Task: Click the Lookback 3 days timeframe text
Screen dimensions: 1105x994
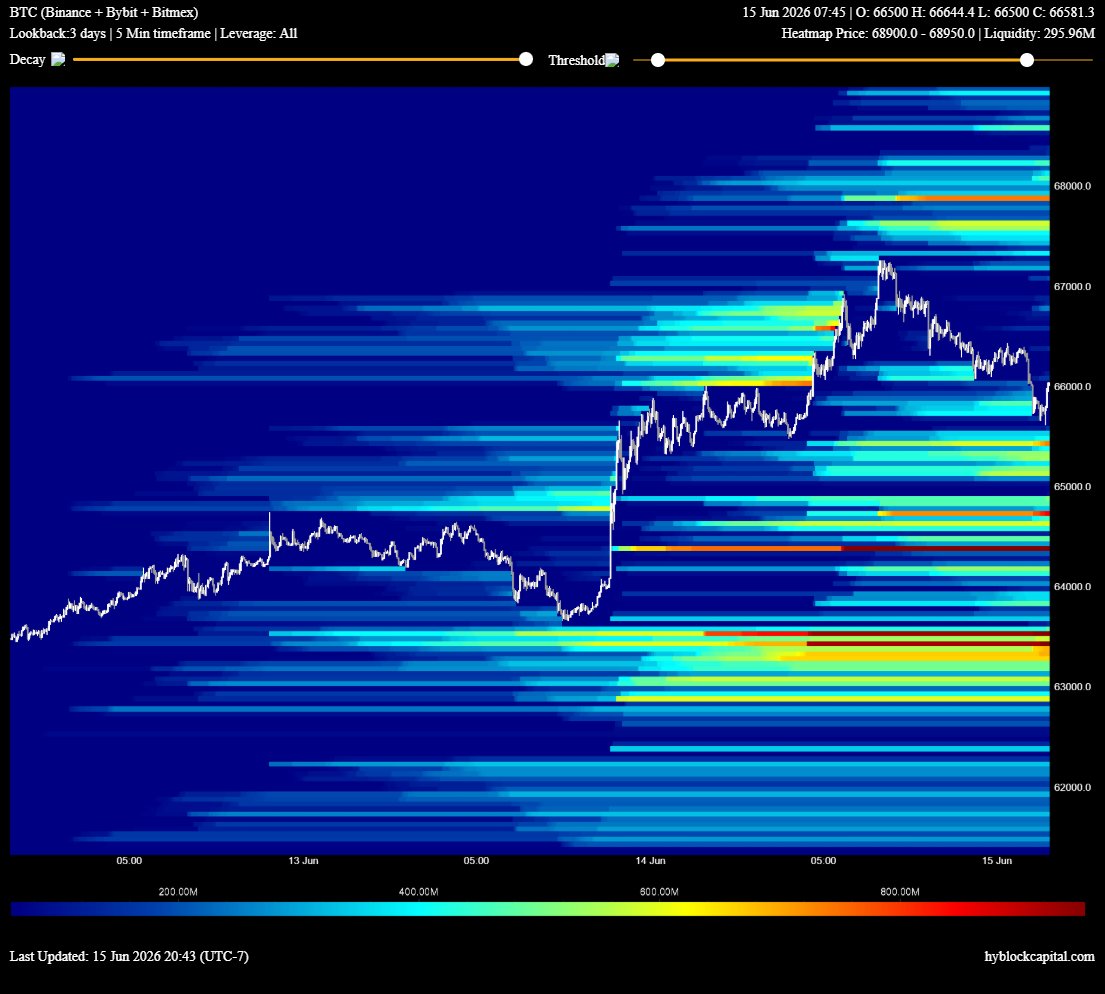Action: coord(153,33)
